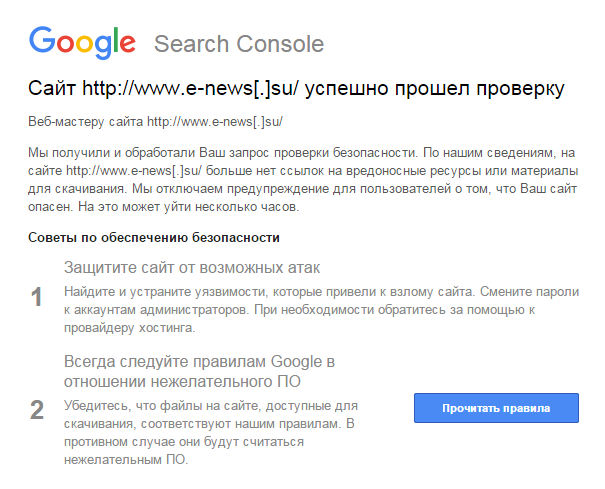Click the e-news URL in the Веб-мастеру line

click(x=216, y=122)
